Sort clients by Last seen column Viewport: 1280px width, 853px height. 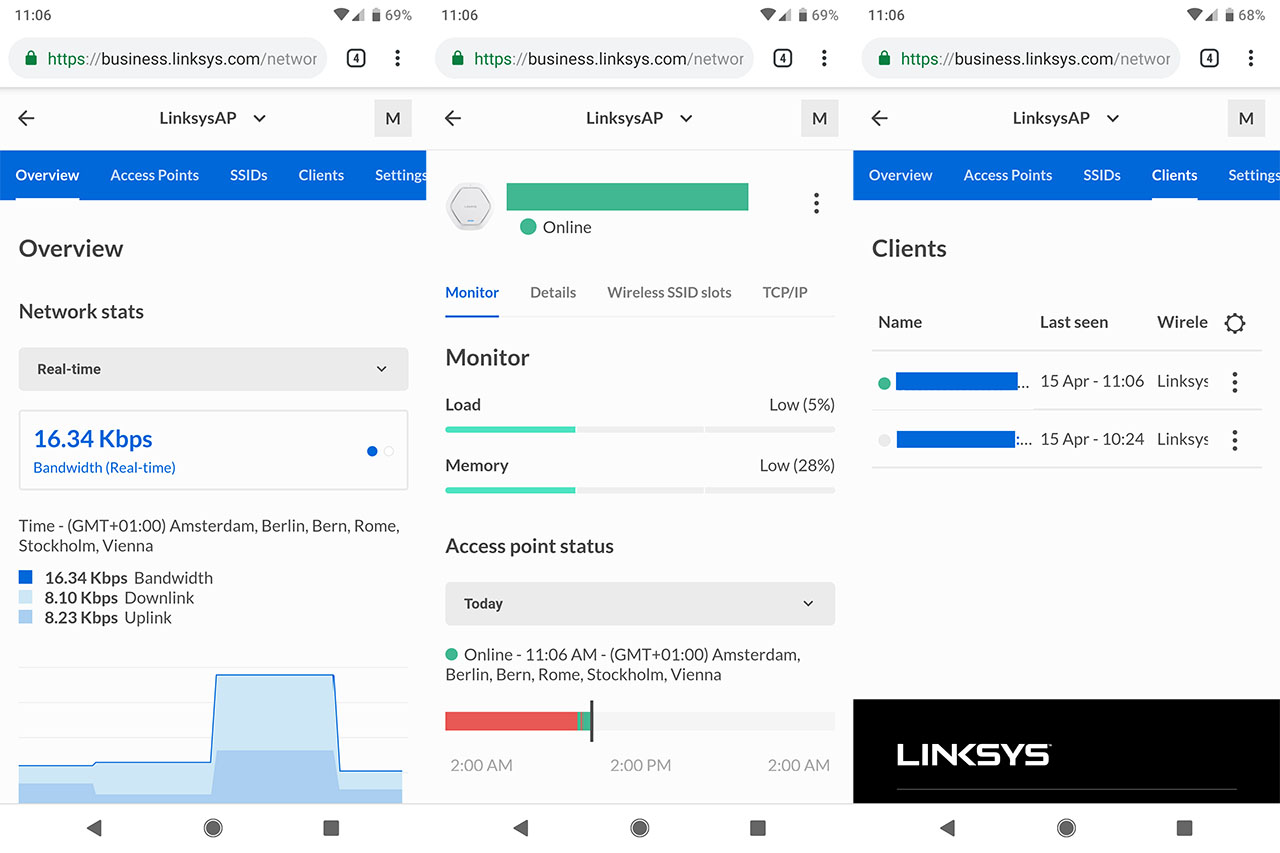pos(1074,323)
